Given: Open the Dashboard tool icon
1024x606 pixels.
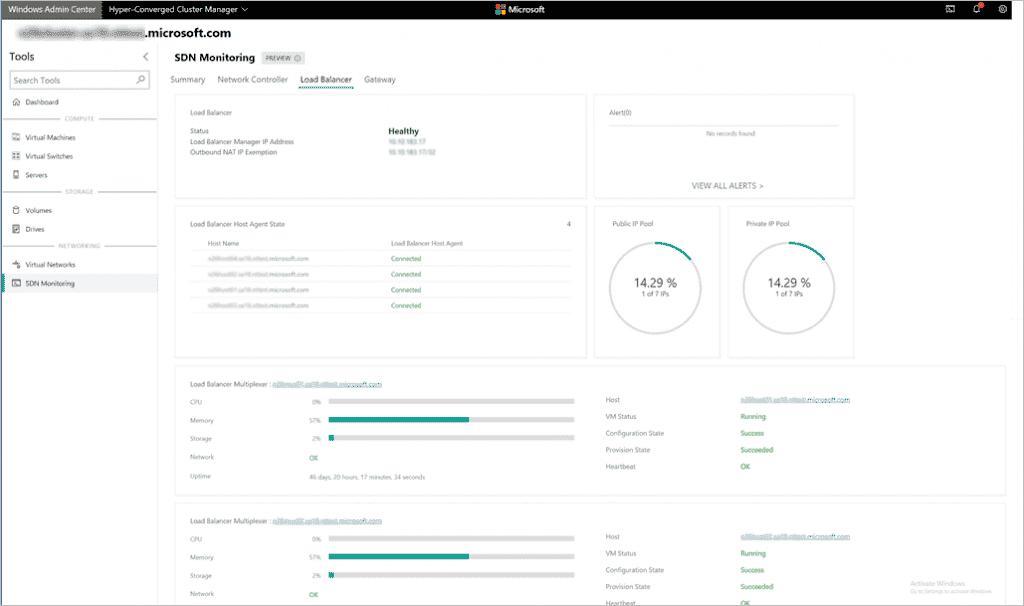Looking at the screenshot, I should coord(16,102).
